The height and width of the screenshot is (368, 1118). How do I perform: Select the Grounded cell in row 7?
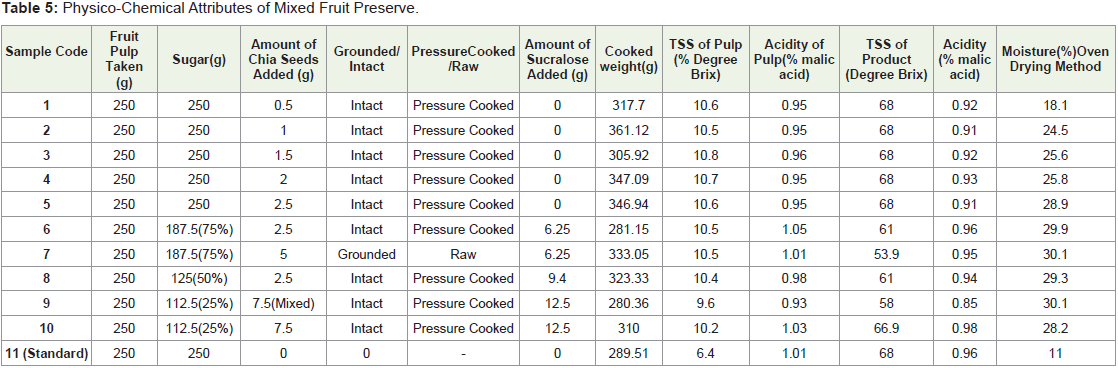click(366, 255)
